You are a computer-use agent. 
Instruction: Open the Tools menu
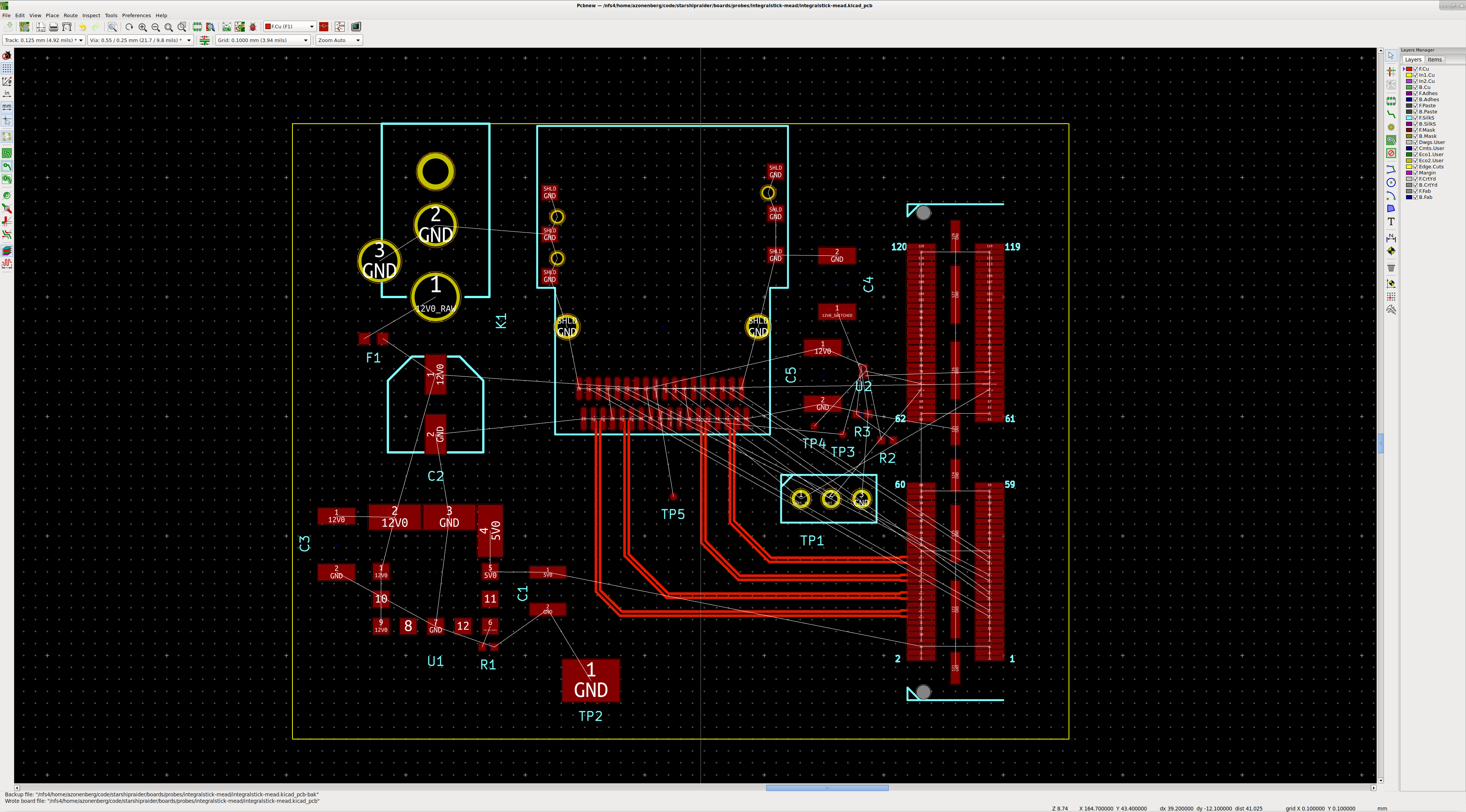point(111,15)
